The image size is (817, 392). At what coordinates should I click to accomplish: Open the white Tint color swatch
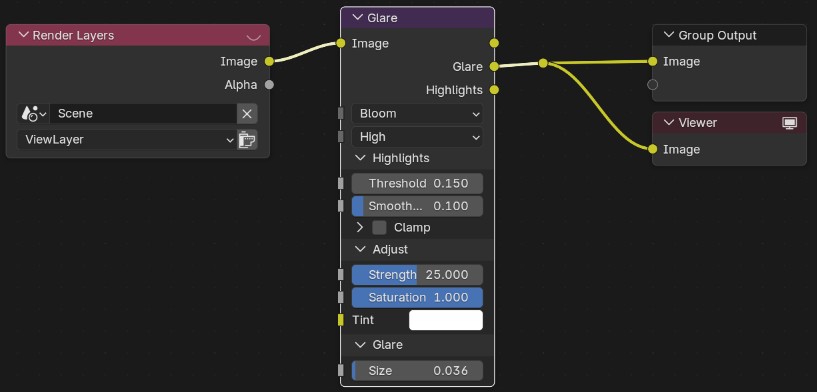pos(446,320)
